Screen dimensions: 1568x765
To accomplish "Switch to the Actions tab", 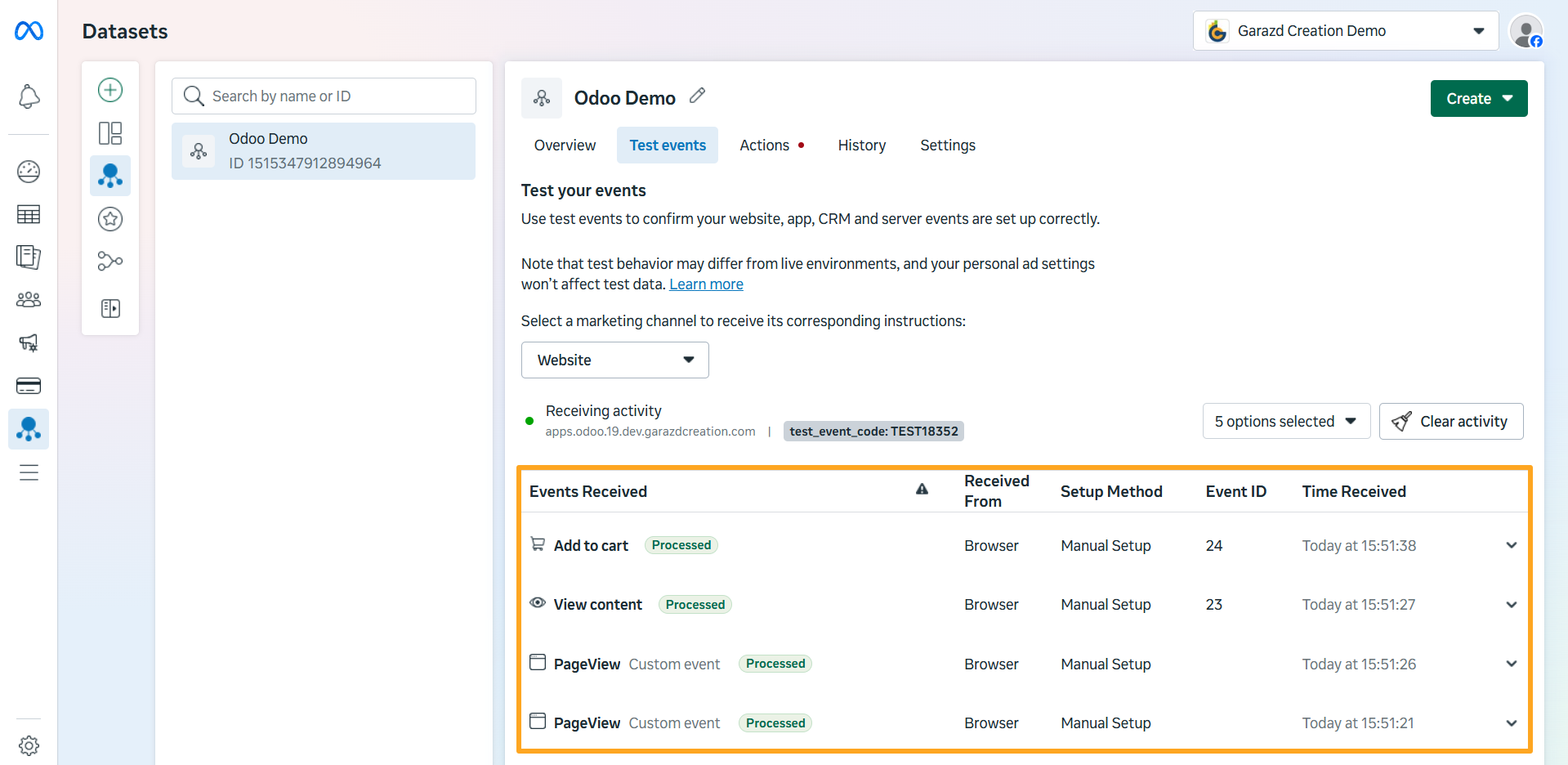I will [771, 145].
